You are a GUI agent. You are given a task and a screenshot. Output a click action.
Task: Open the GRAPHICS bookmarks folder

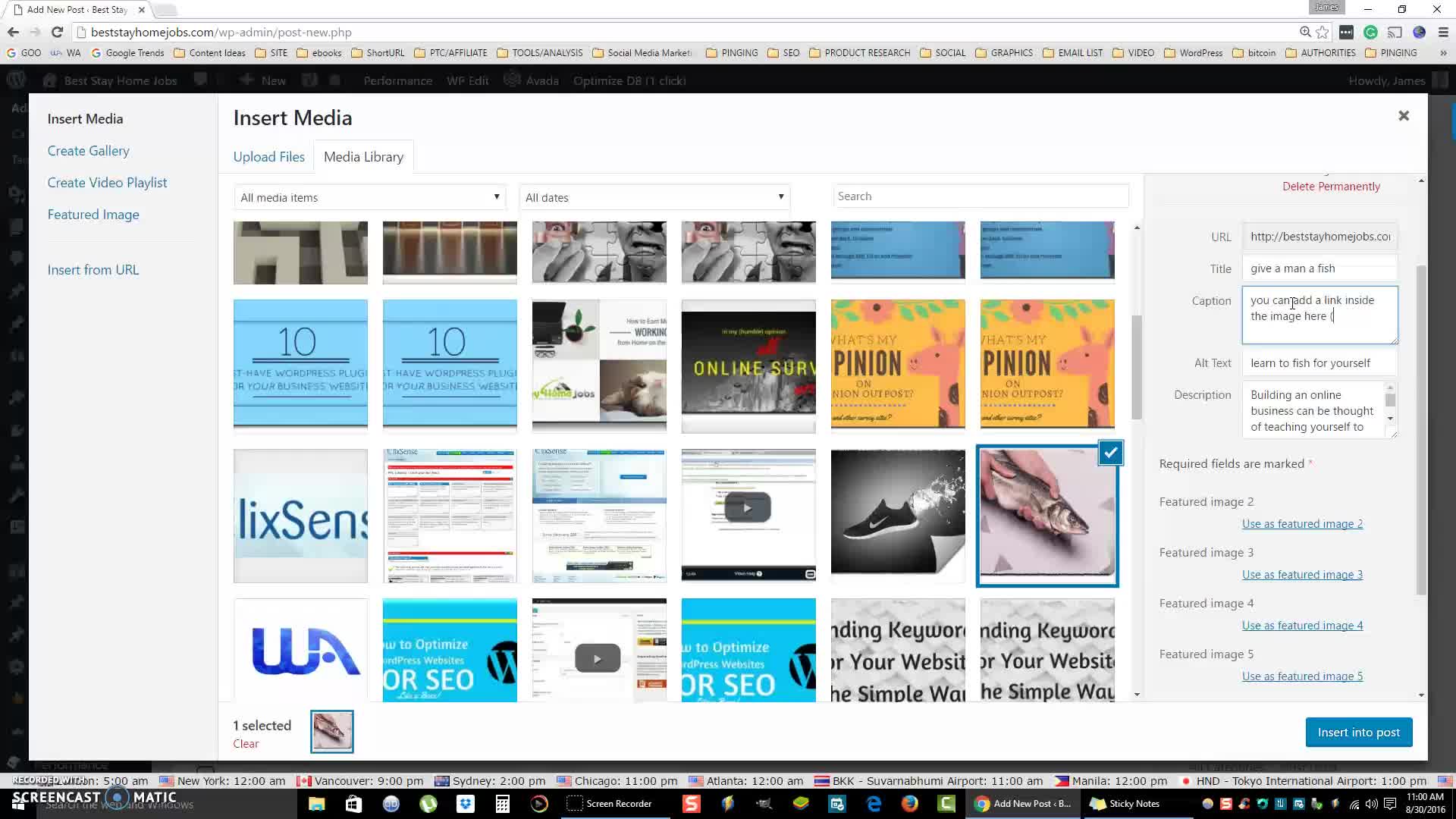(1004, 53)
